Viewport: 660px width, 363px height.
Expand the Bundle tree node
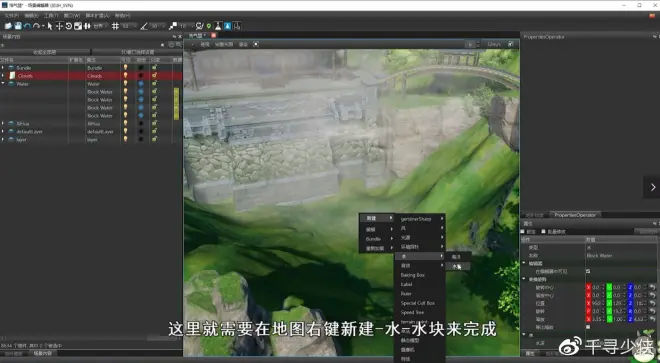coord(3,67)
